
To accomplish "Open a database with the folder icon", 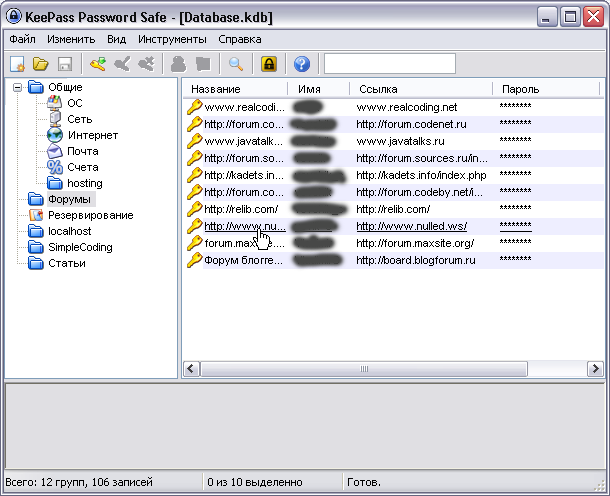I will pyautogui.click(x=41, y=64).
